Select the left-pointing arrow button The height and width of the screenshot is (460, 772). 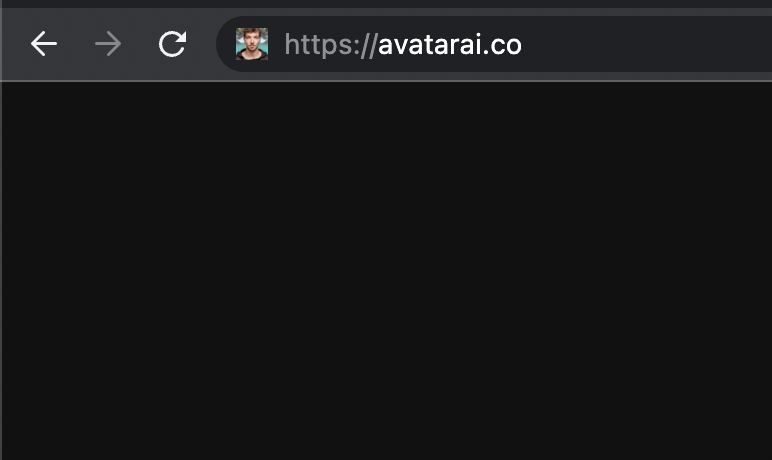[44, 44]
